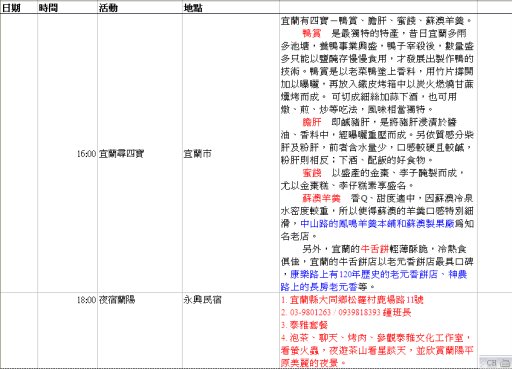Click the red line starting 看螢火蟲
This screenshot has height=369, width=512.
[x=377, y=350]
